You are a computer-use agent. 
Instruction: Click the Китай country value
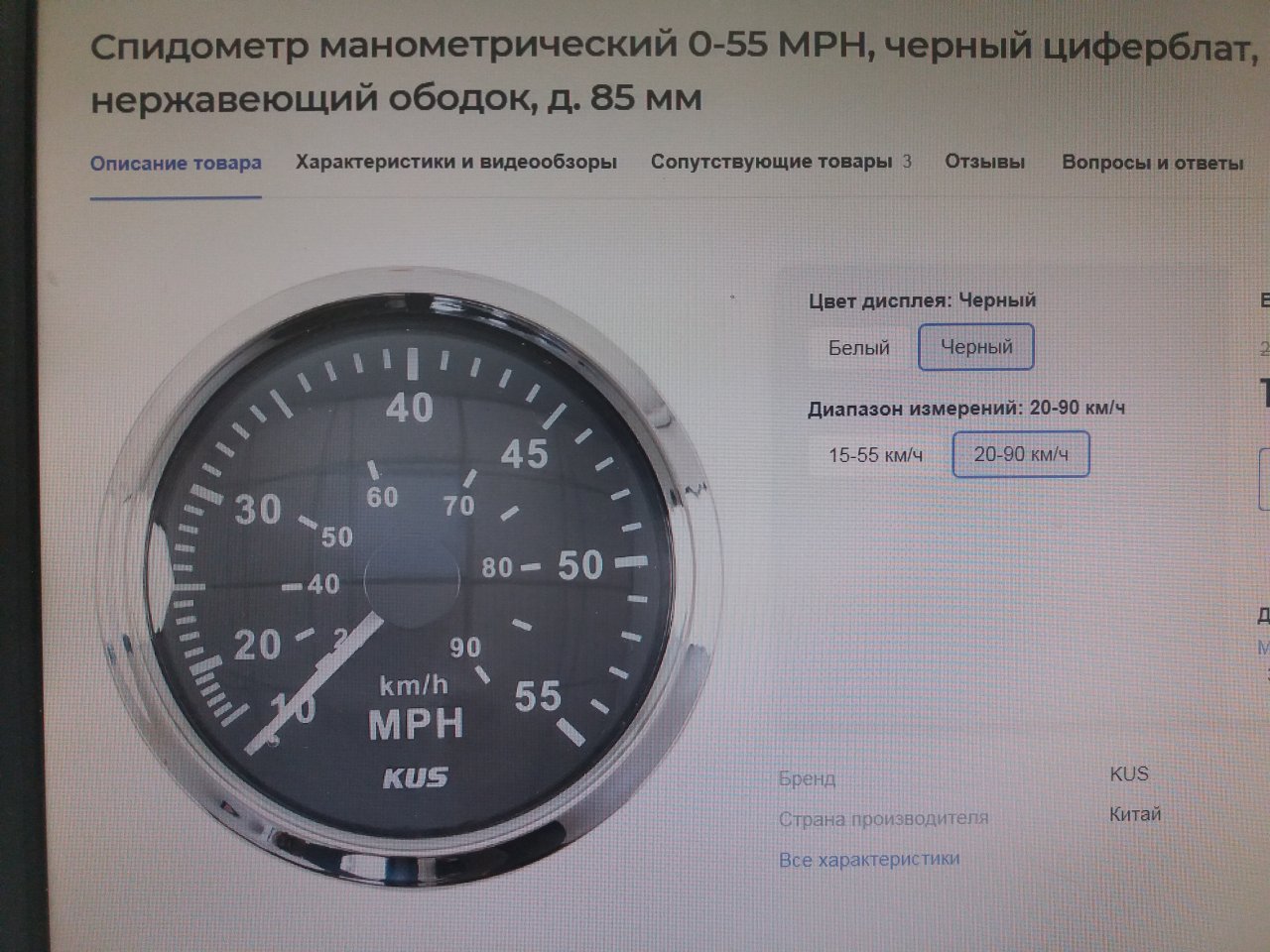[x=1135, y=814]
